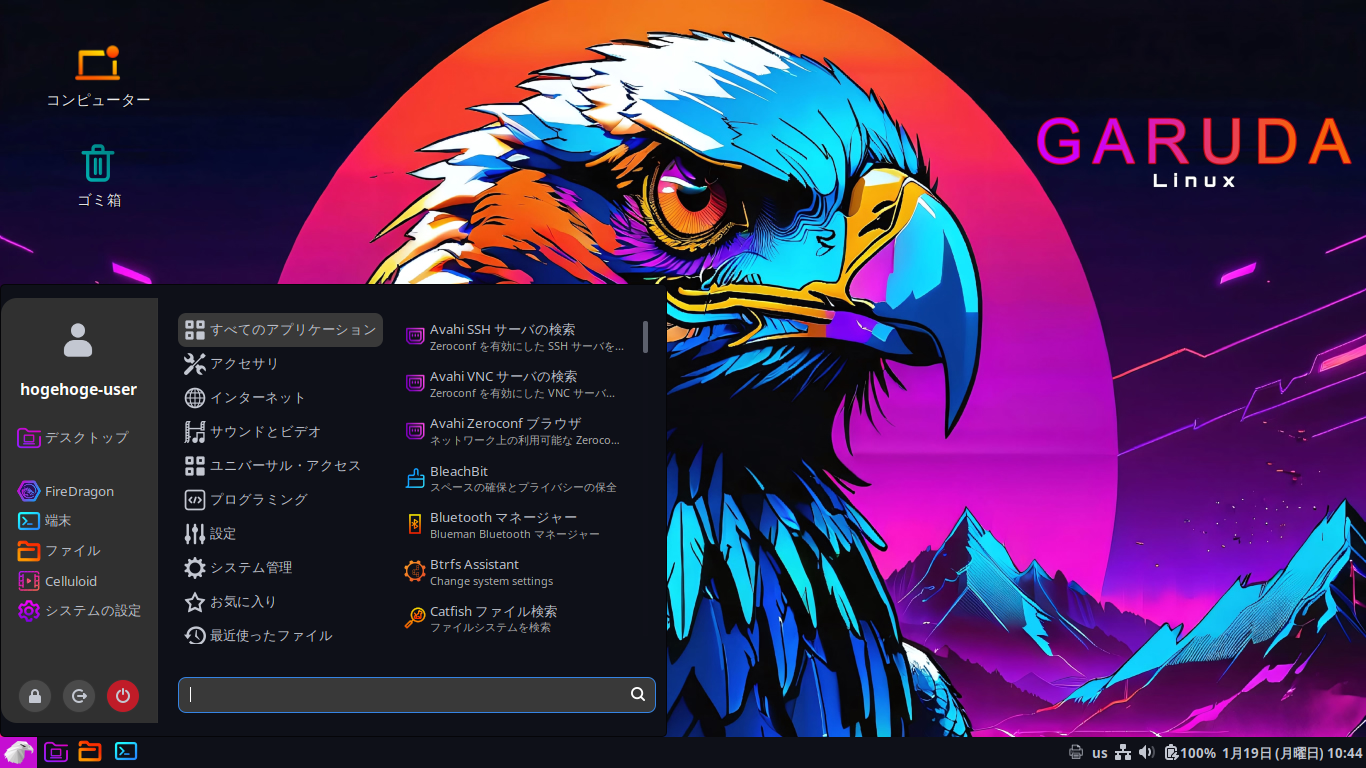Viewport: 1366px width, 768px height.
Task: Launch the terminal from the taskbar
Action: [x=126, y=752]
